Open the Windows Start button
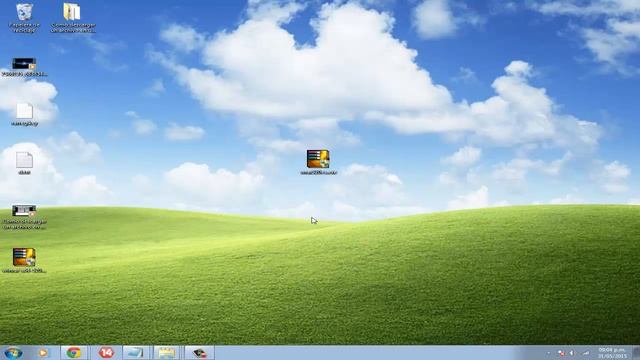Viewport: 640px width, 360px height. tap(13, 353)
